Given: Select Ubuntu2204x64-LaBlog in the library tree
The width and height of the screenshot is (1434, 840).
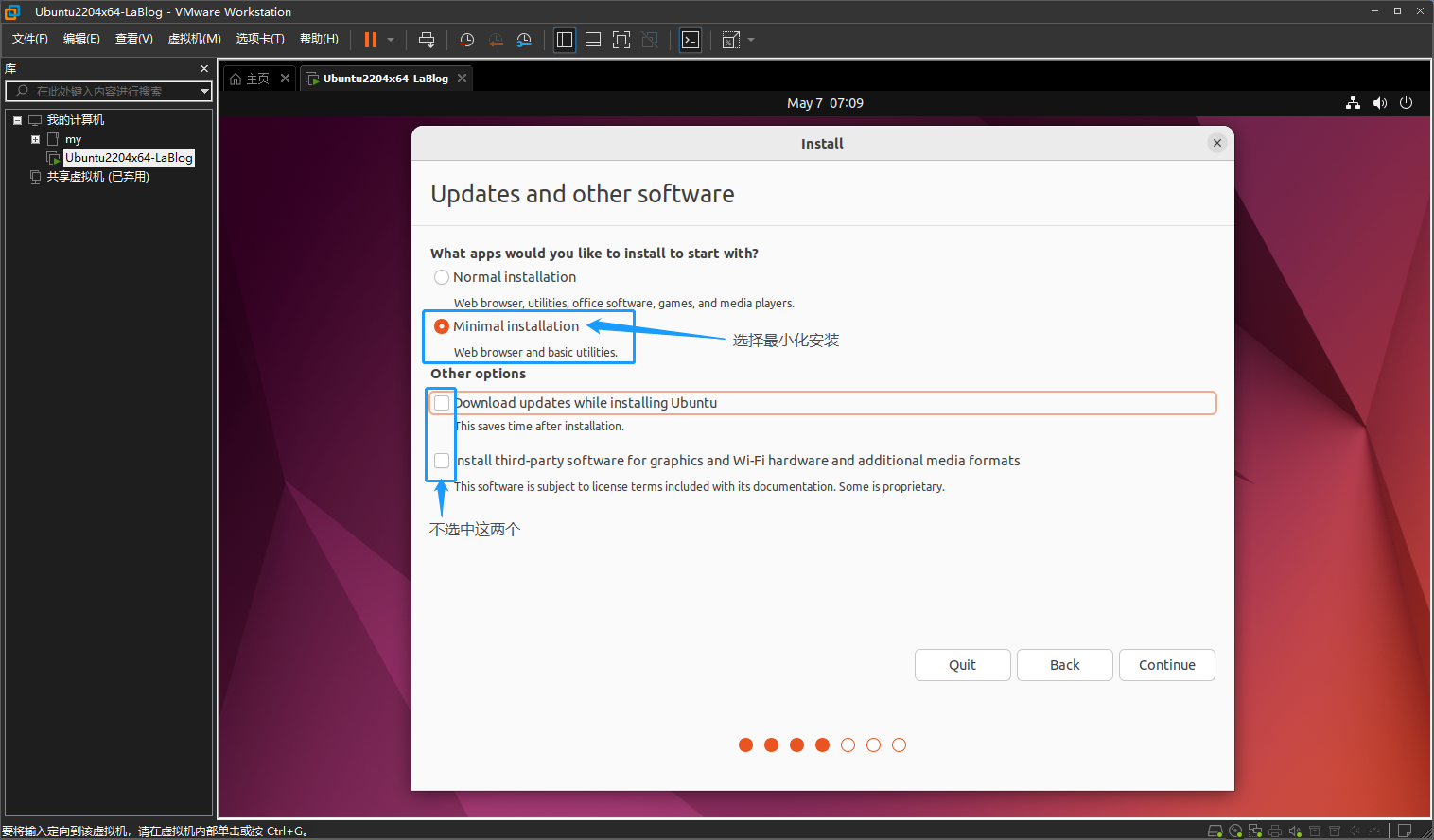Looking at the screenshot, I should click(129, 158).
